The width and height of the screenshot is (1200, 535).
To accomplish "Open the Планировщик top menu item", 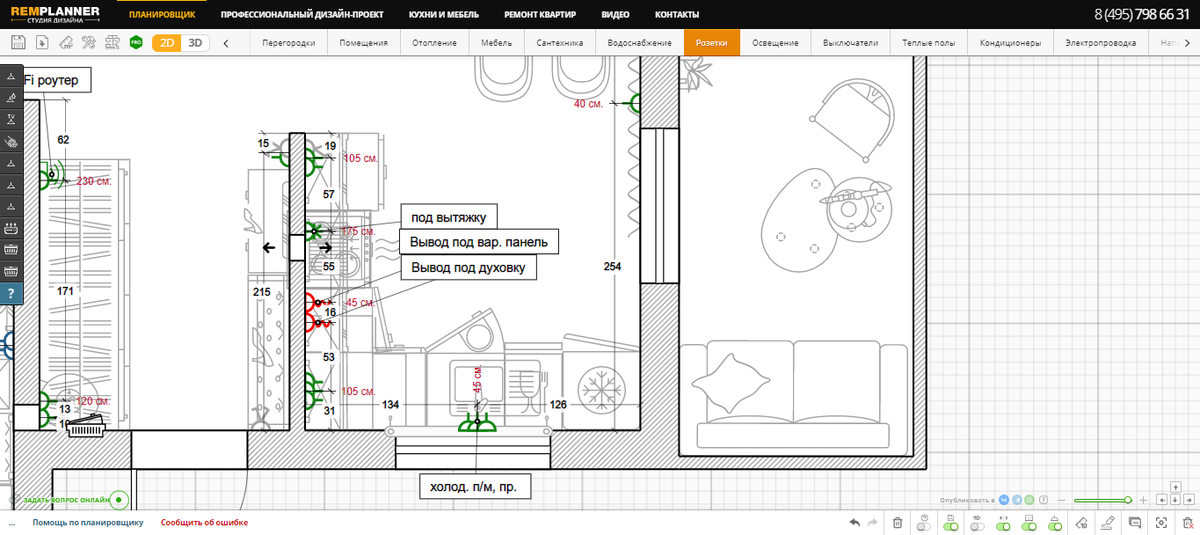I will coord(162,14).
